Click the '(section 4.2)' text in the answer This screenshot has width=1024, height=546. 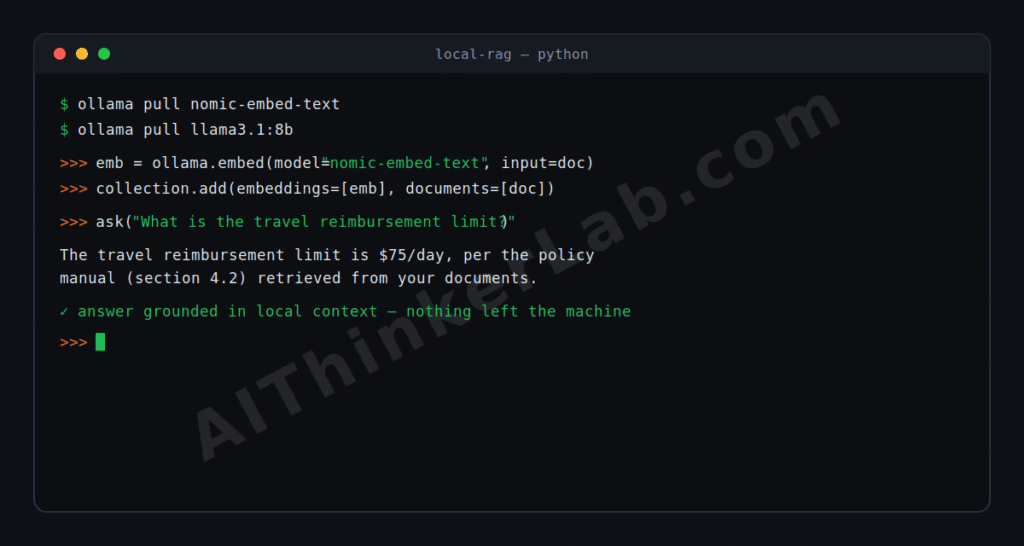(x=186, y=278)
